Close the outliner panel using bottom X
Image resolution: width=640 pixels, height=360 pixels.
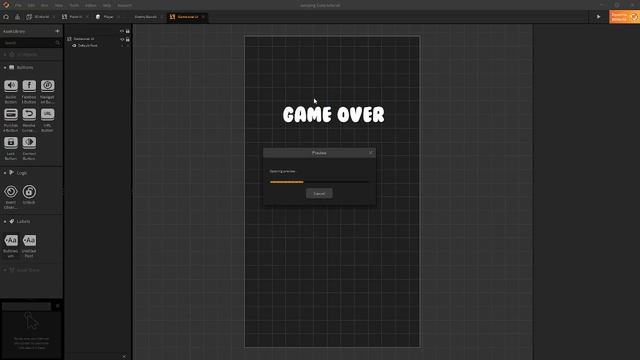click(x=124, y=356)
